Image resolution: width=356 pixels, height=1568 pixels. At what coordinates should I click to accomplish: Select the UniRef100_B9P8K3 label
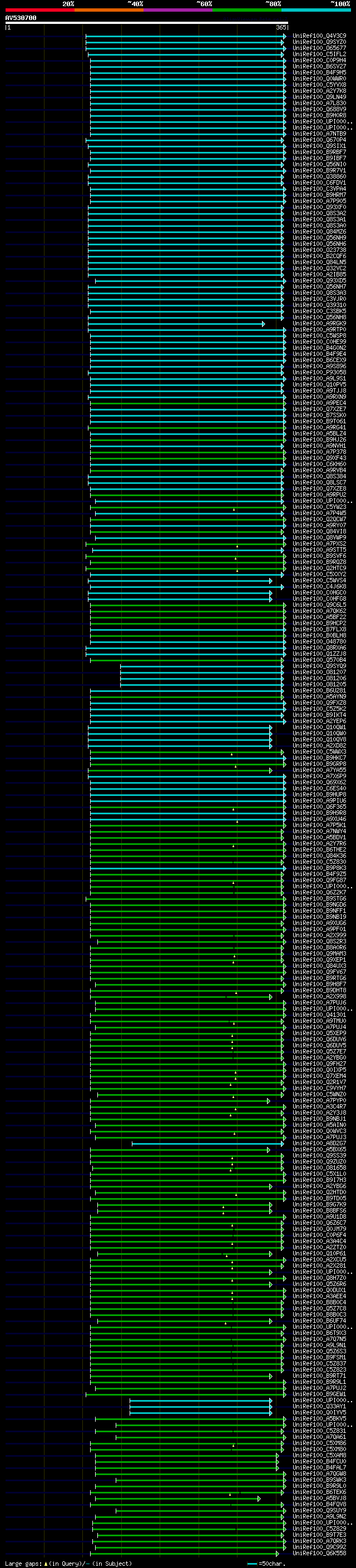point(319,868)
